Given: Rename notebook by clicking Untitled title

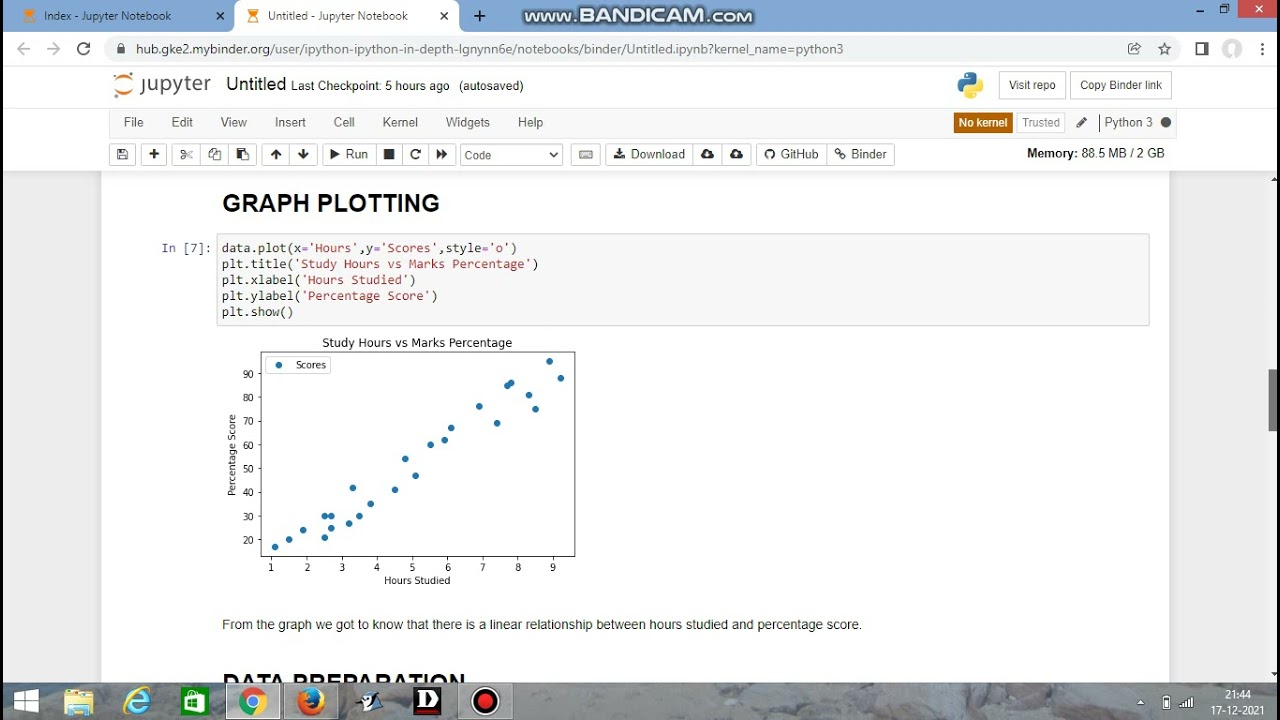Looking at the screenshot, I should click(256, 85).
